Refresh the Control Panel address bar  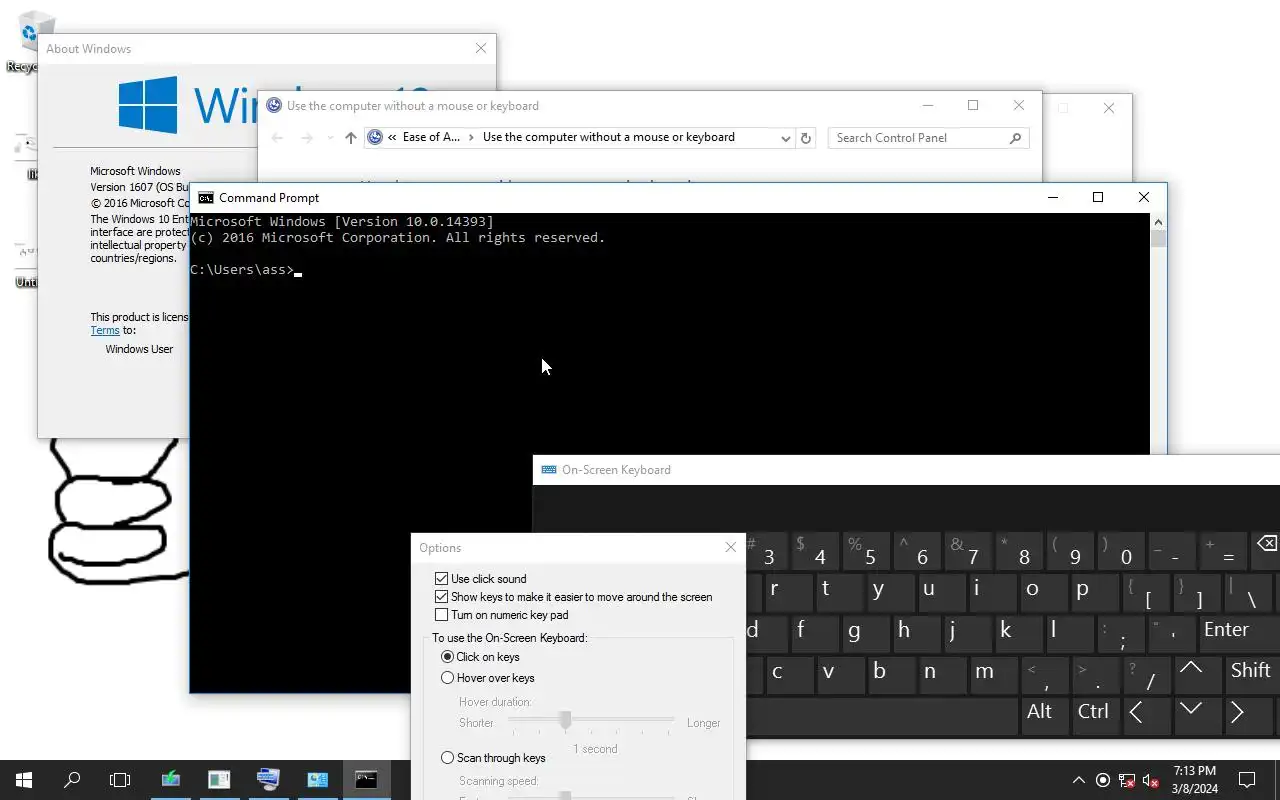tap(806, 138)
